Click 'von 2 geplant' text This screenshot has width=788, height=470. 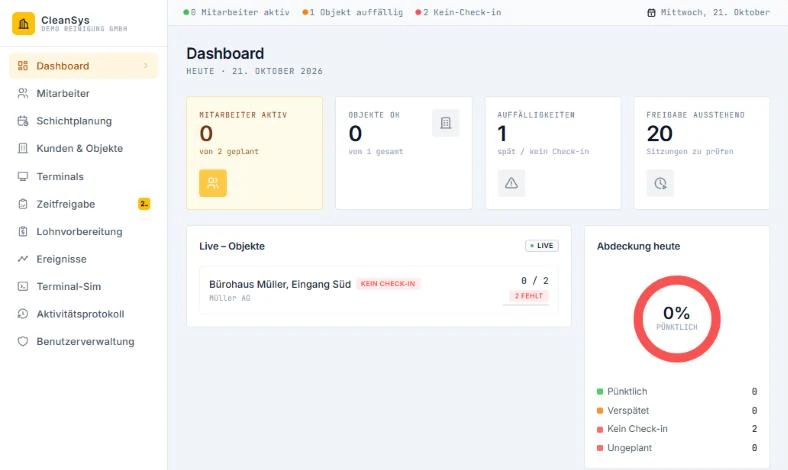229,151
